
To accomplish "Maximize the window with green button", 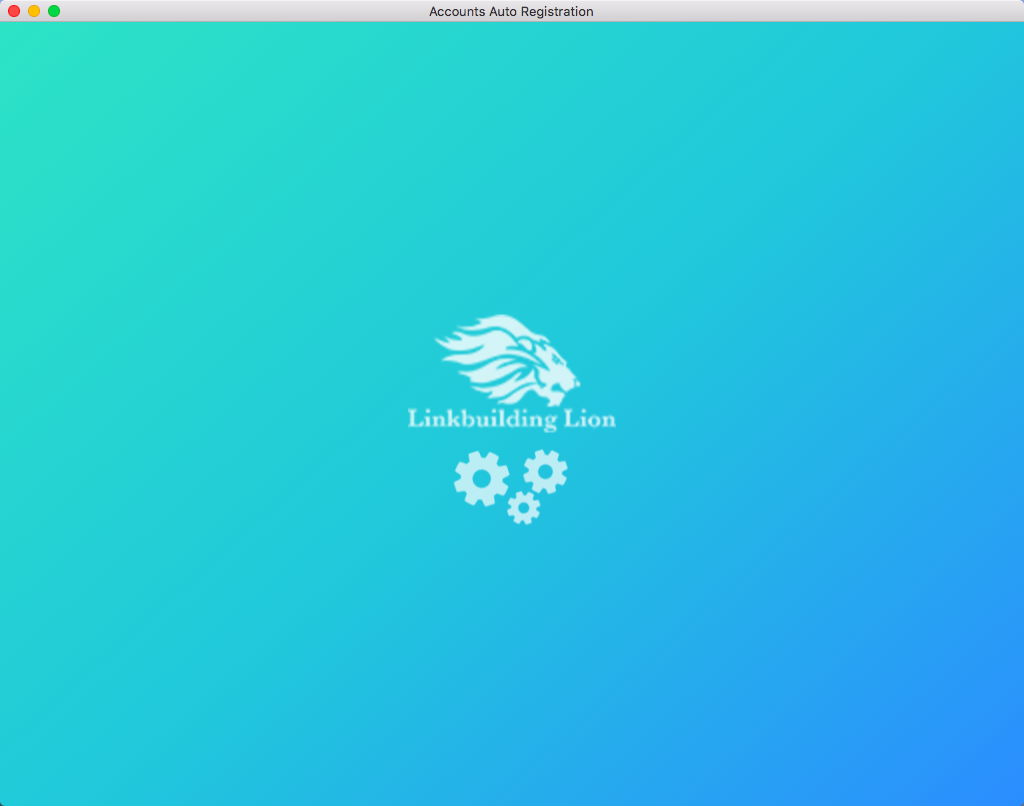I will tap(54, 11).
